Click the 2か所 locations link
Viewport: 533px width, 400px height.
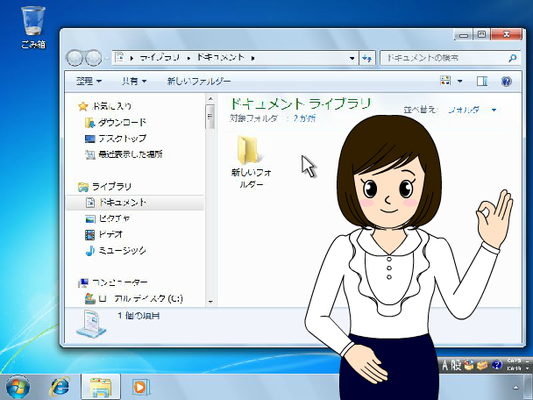[305, 118]
